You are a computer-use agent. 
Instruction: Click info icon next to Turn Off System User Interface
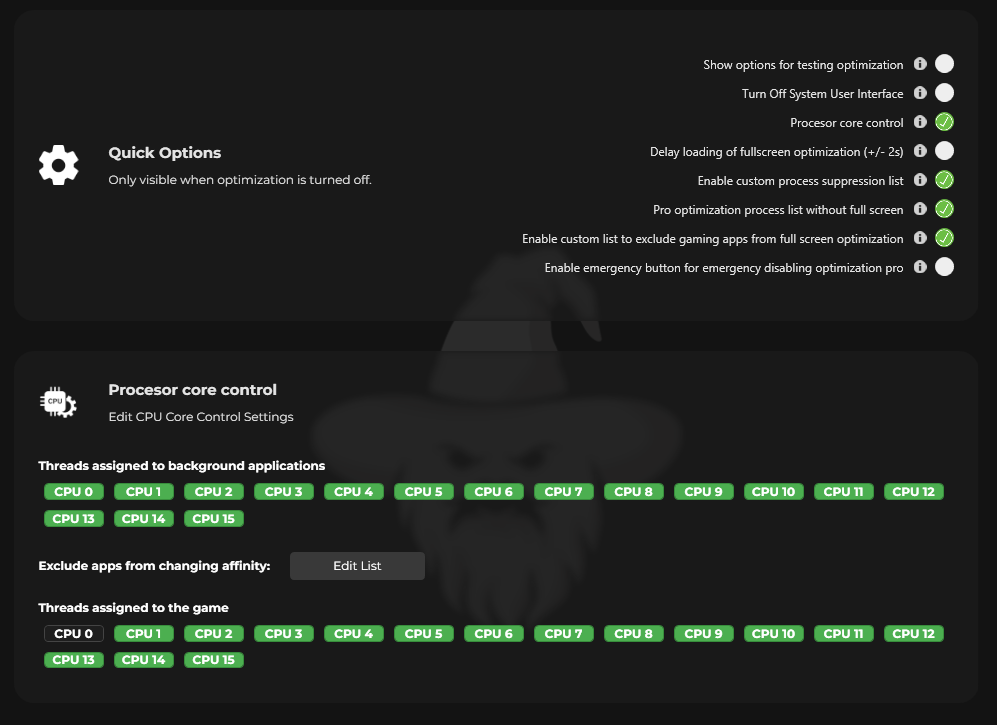coord(920,93)
